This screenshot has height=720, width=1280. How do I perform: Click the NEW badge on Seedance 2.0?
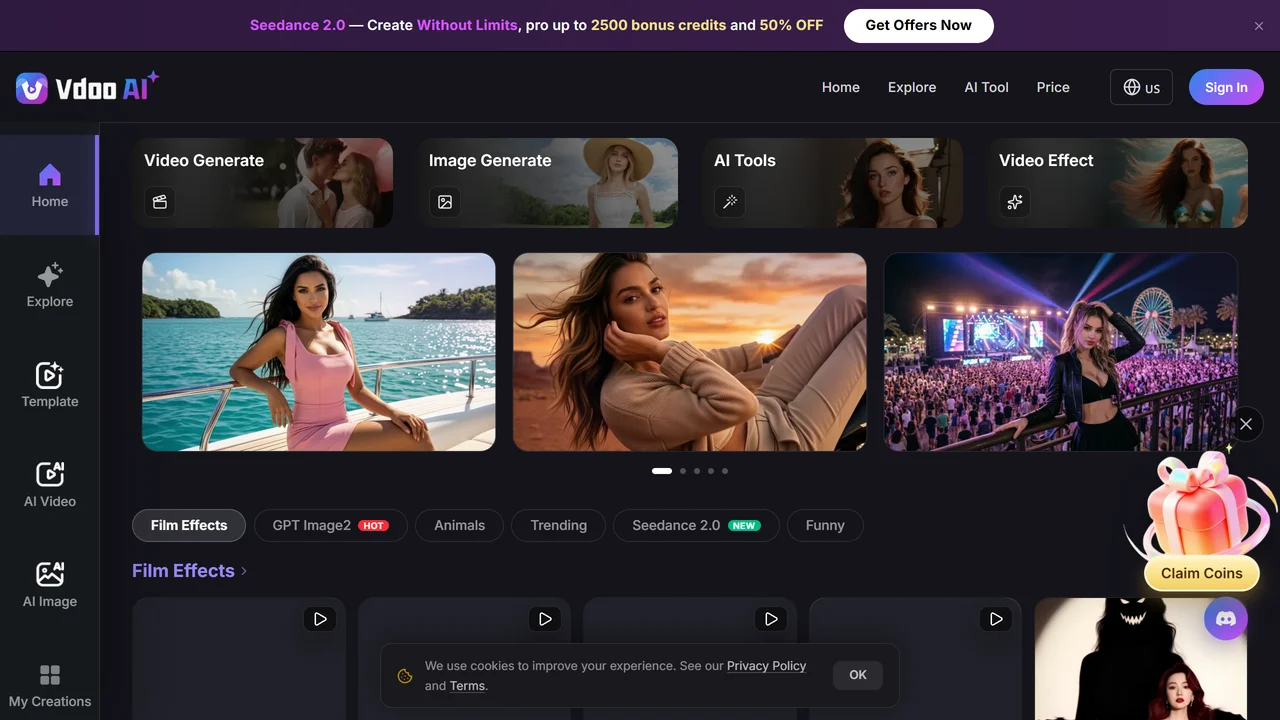pyautogui.click(x=744, y=526)
